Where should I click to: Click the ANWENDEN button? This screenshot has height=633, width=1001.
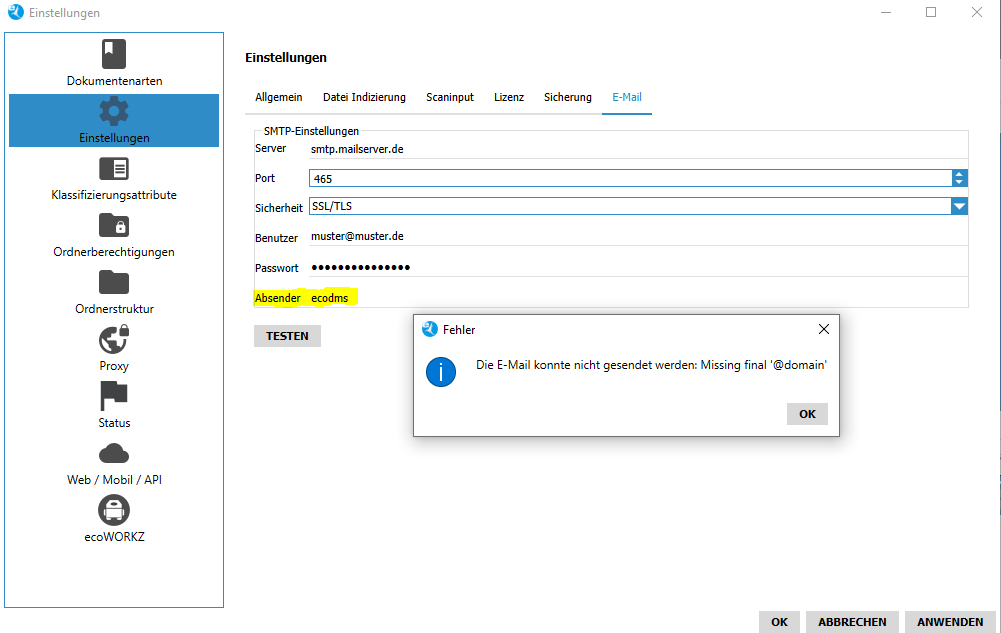coord(950,622)
